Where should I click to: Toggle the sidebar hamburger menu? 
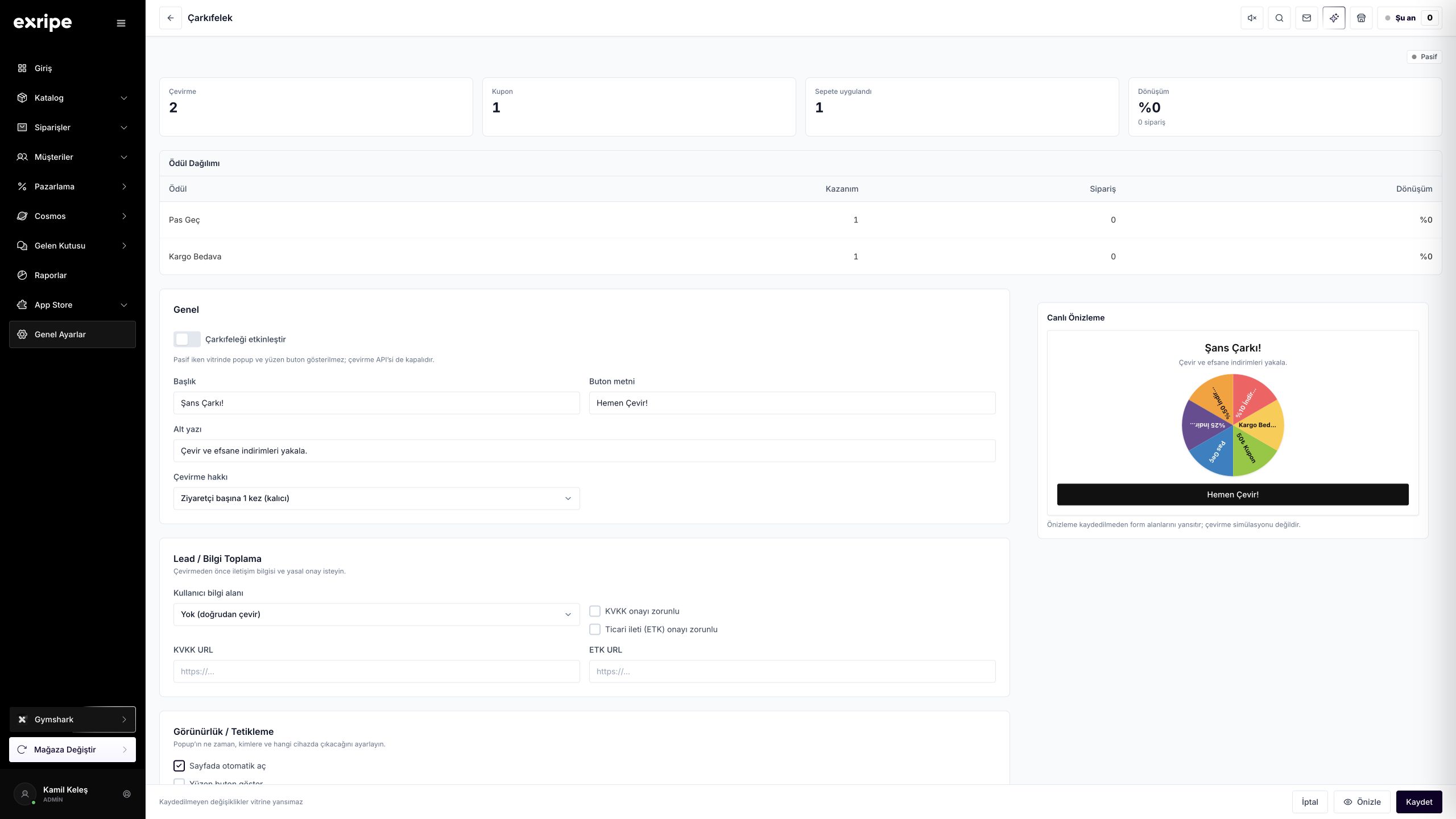pyautogui.click(x=121, y=23)
